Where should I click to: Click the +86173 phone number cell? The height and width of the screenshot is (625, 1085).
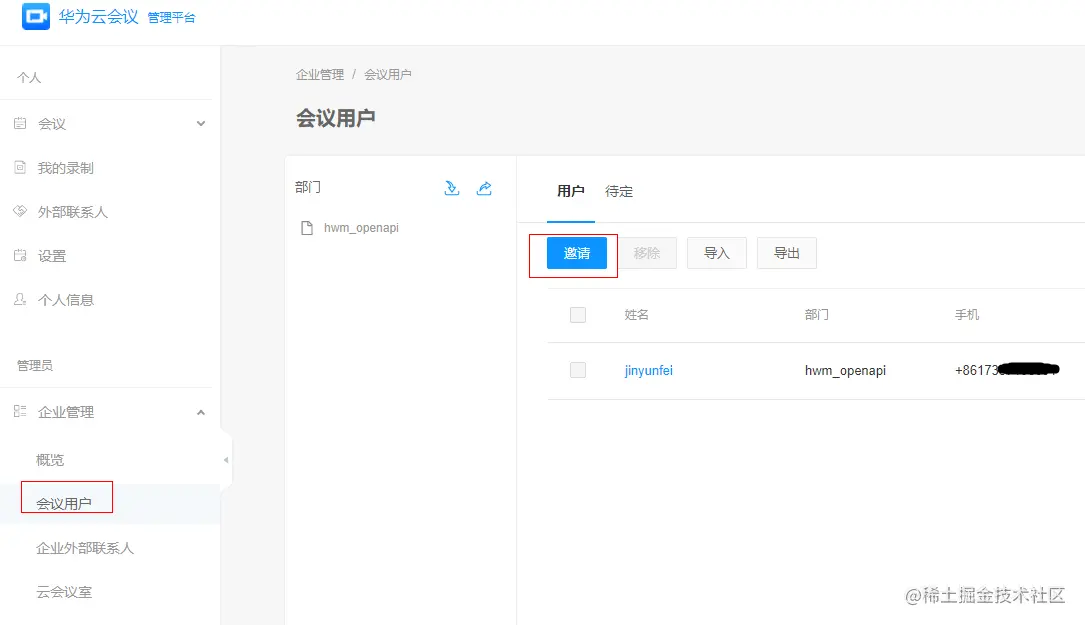pyautogui.click(x=1007, y=370)
